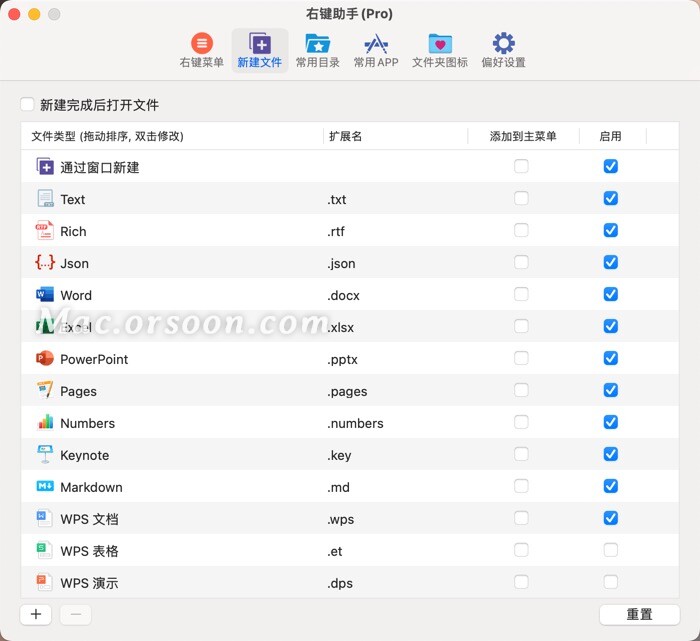This screenshot has height=641, width=700.
Task: Click the Text file icon
Action: 45,199
